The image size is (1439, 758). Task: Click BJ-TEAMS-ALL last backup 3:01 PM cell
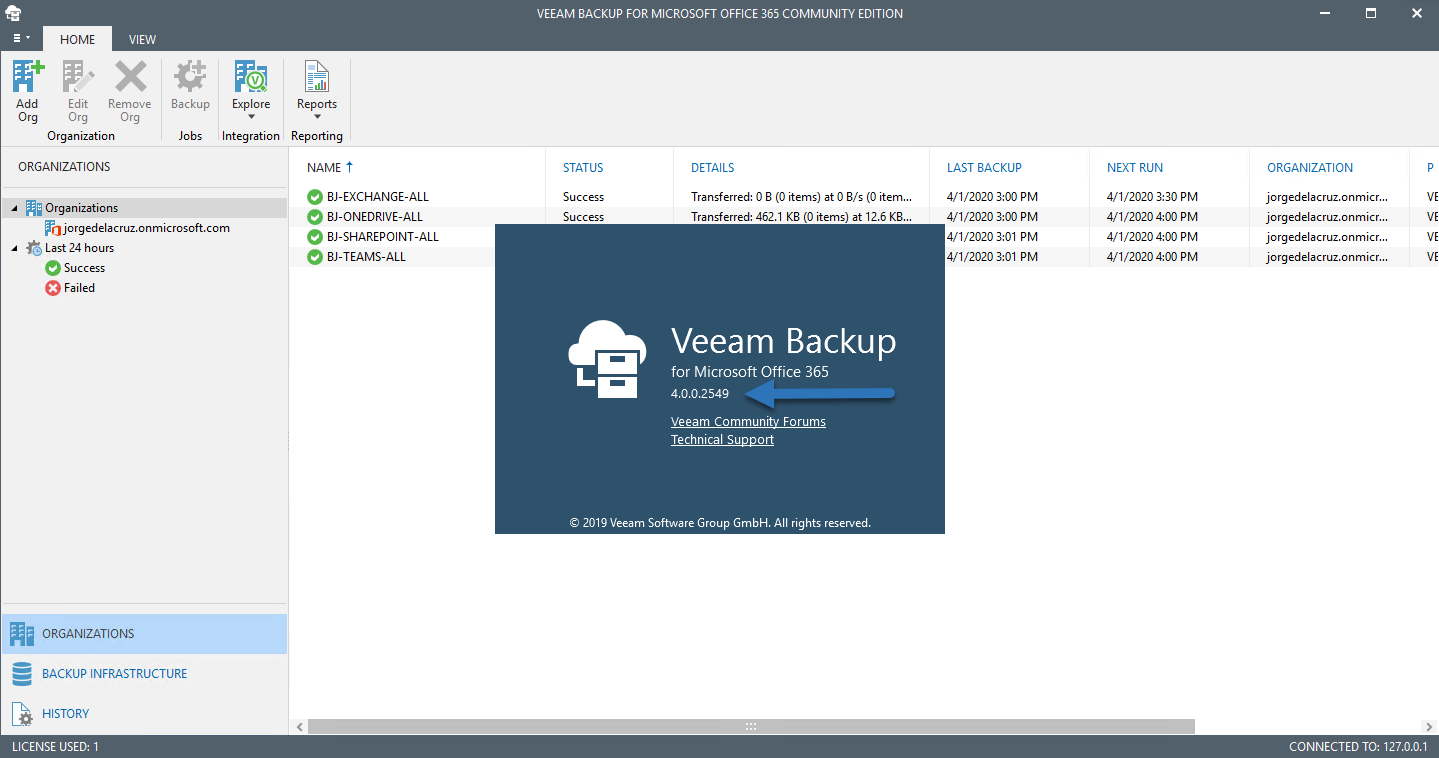[x=992, y=257]
